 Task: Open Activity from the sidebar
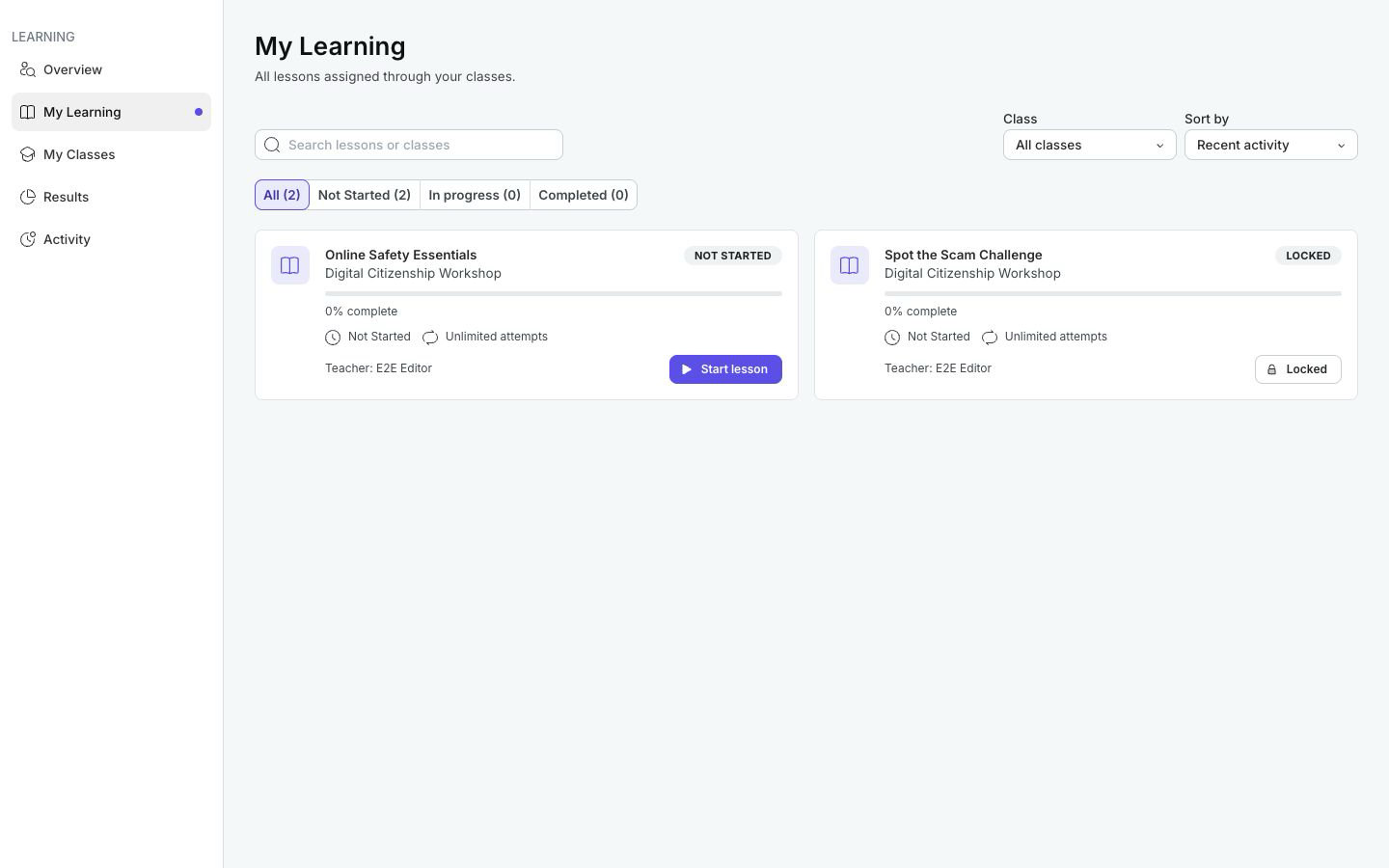[111, 239]
